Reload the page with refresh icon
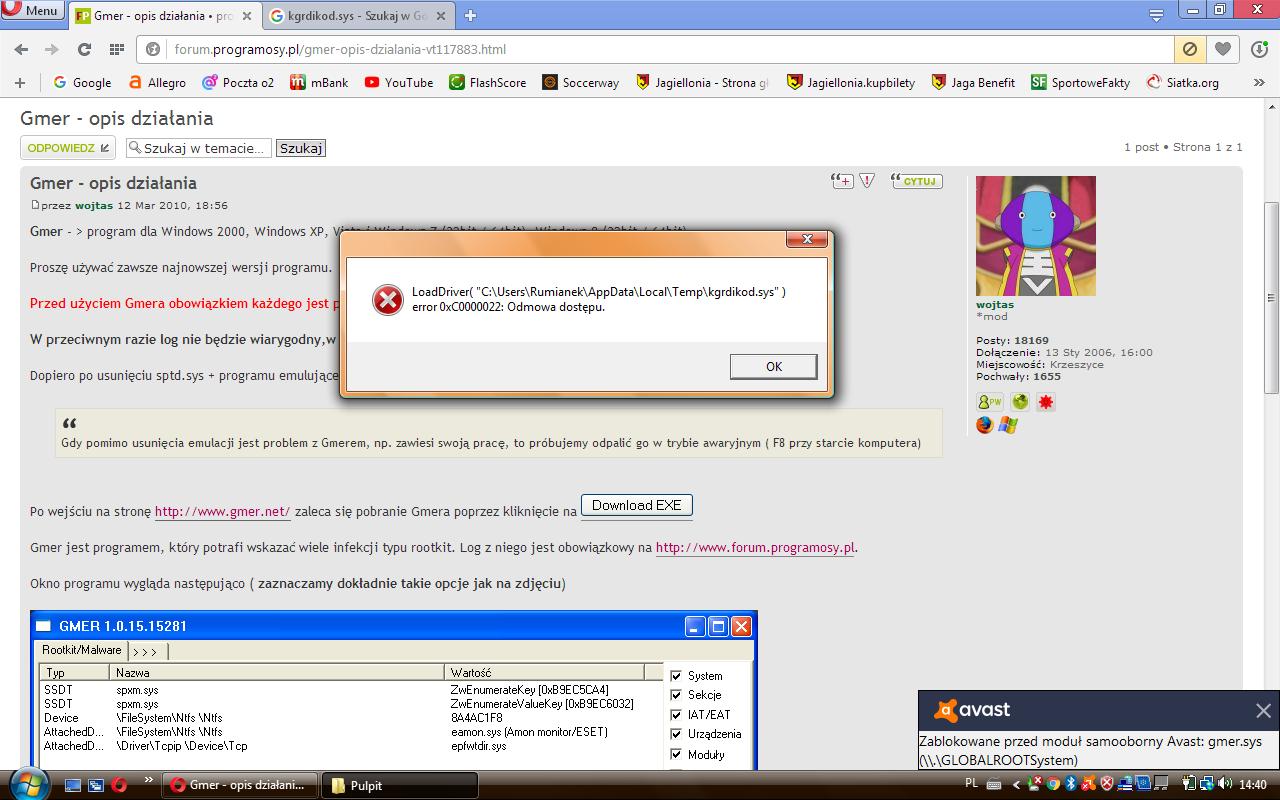 point(84,49)
